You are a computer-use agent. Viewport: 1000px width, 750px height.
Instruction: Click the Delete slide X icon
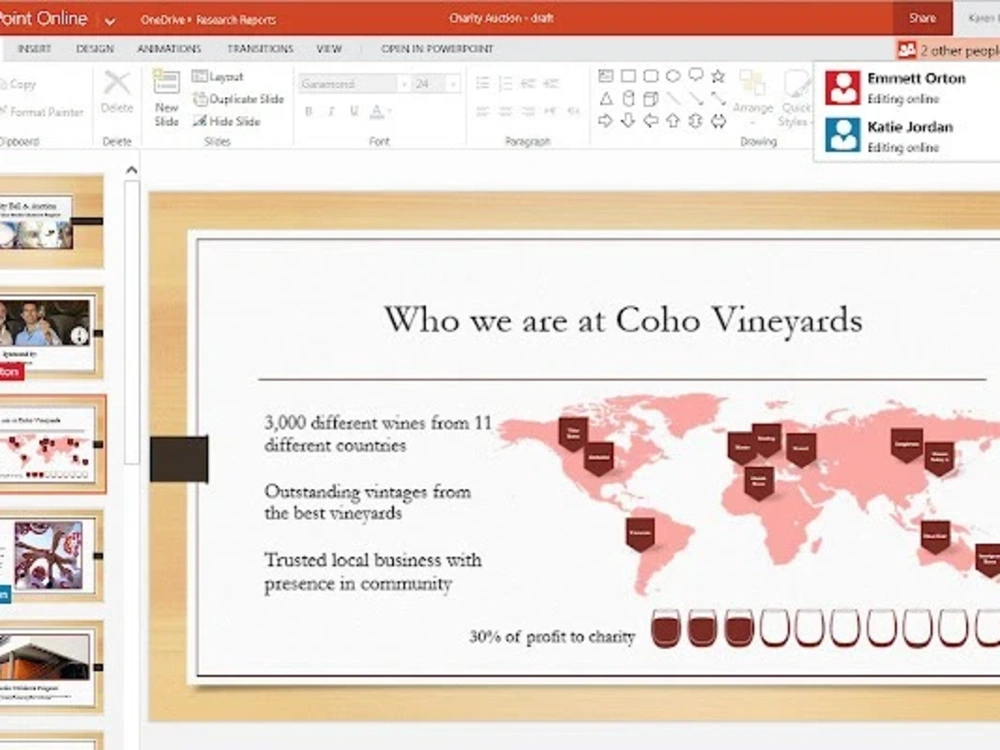pyautogui.click(x=117, y=83)
